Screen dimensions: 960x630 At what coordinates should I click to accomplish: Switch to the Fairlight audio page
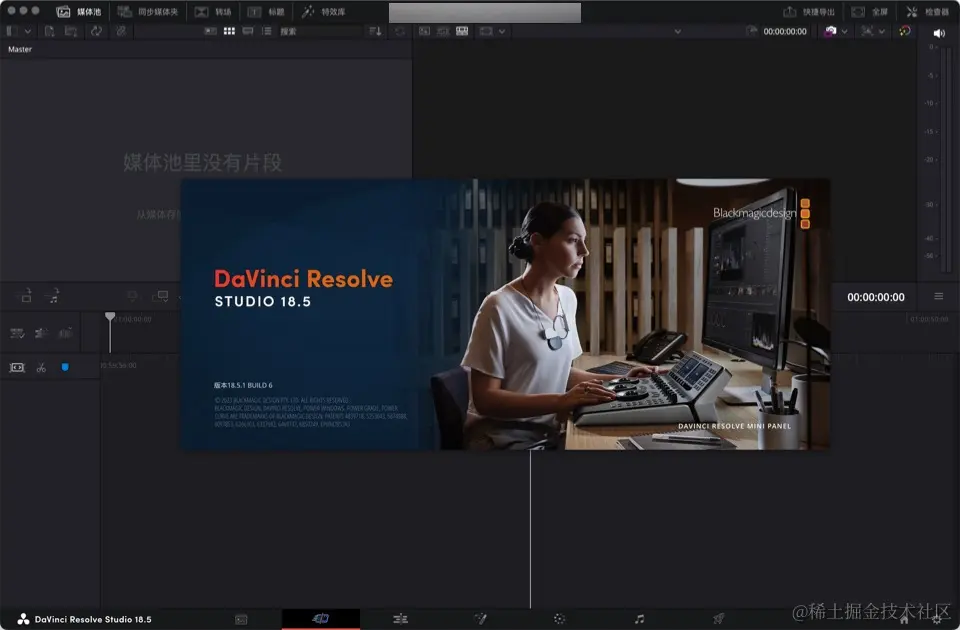[639, 619]
